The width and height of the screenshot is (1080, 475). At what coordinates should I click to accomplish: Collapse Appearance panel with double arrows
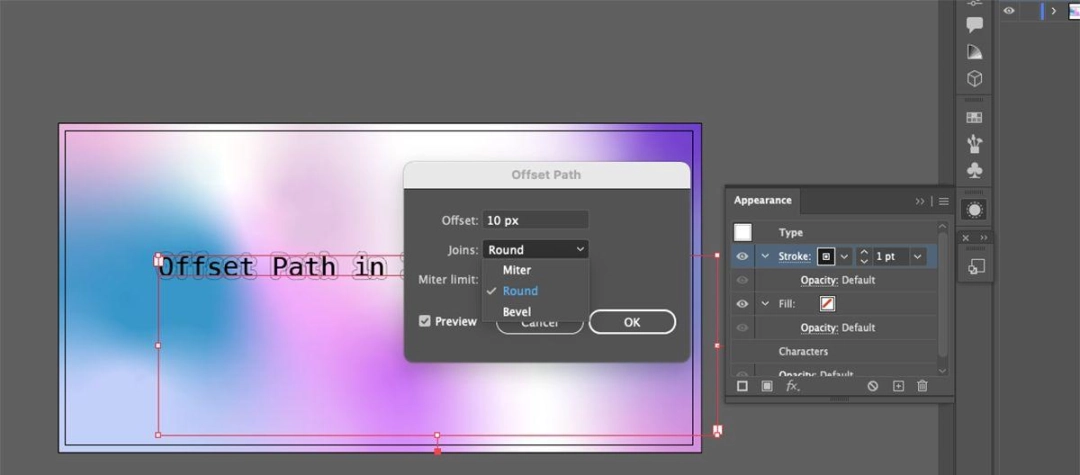pyautogui.click(x=920, y=202)
